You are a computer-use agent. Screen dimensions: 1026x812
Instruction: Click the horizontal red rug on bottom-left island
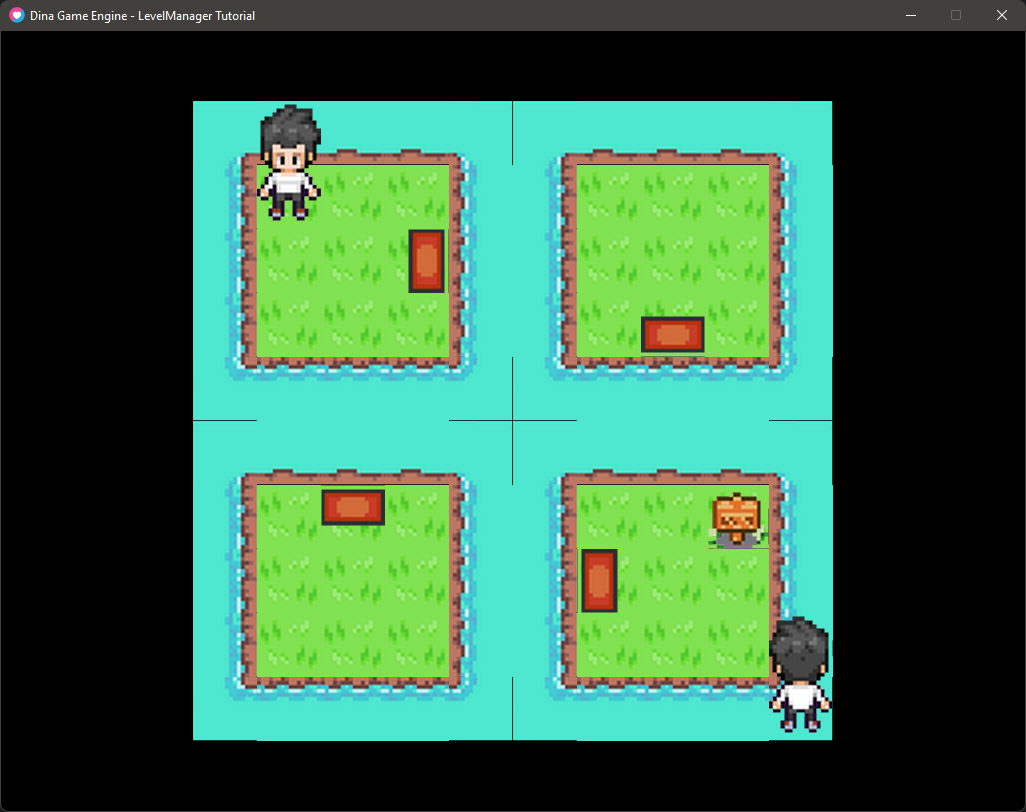353,507
